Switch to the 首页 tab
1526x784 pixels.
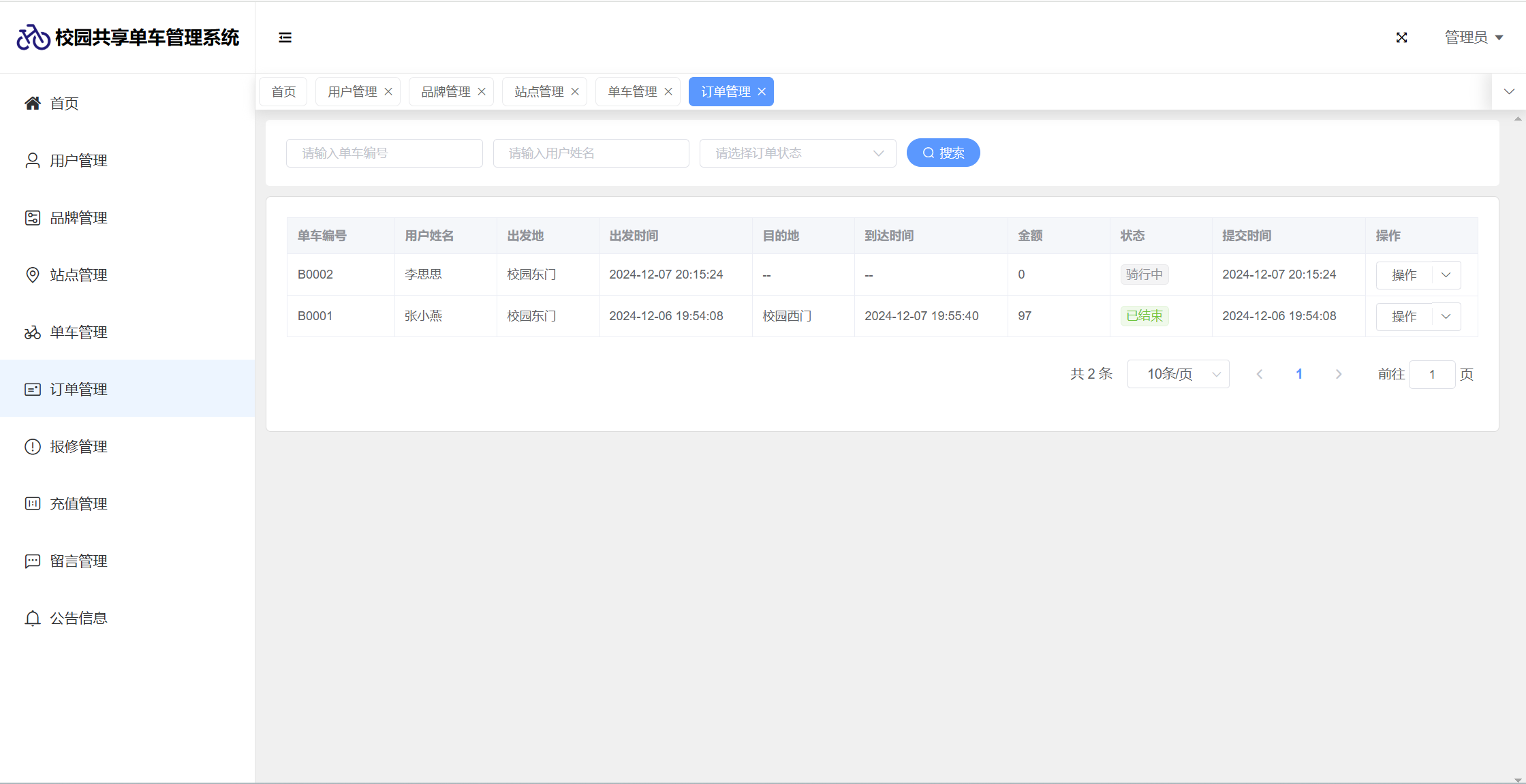click(283, 92)
